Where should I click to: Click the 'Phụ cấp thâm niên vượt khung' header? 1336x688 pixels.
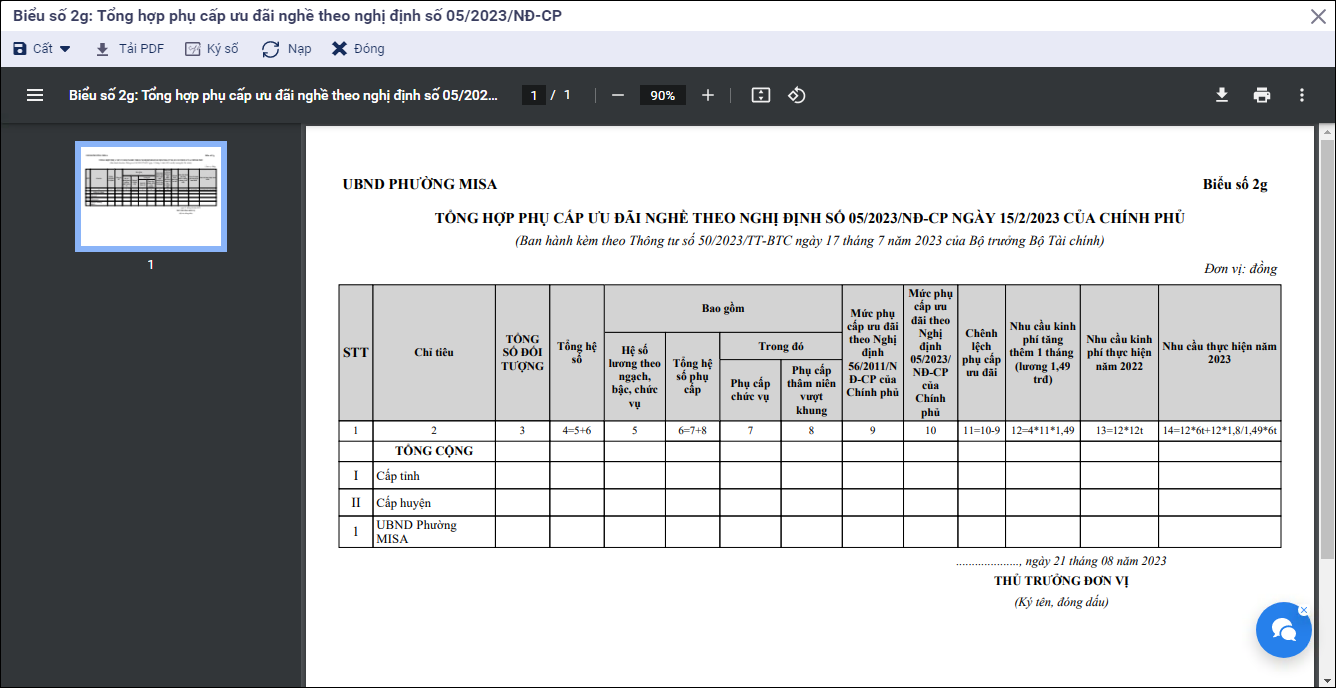click(x=811, y=390)
